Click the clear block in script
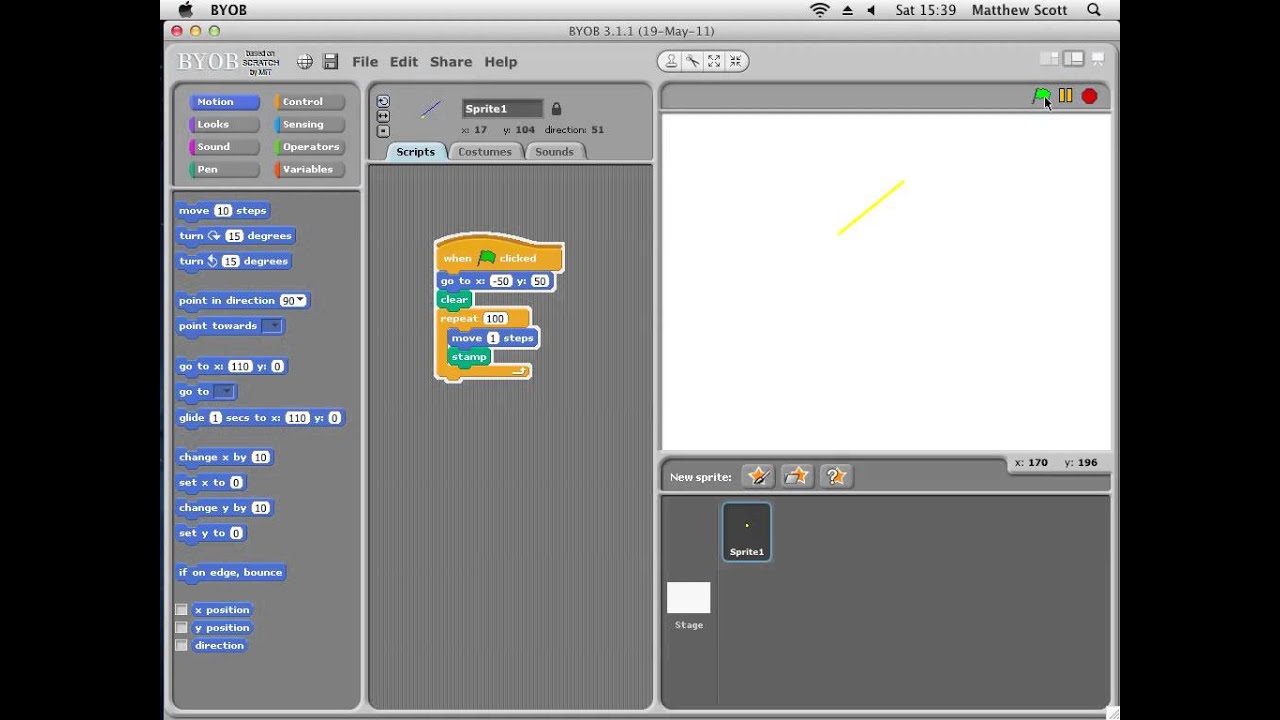 [454, 299]
